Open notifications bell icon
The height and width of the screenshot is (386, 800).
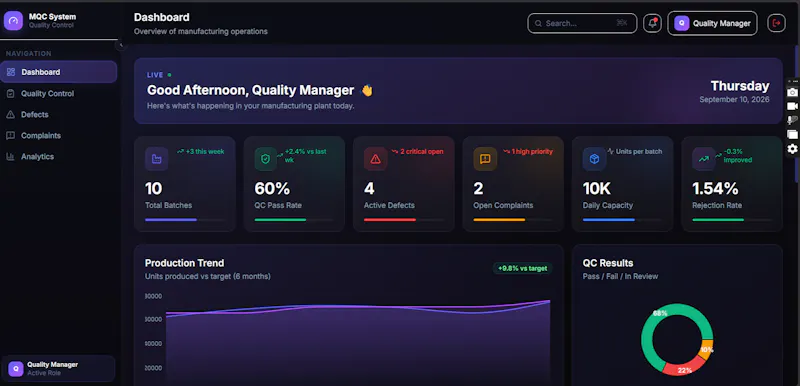tap(652, 23)
